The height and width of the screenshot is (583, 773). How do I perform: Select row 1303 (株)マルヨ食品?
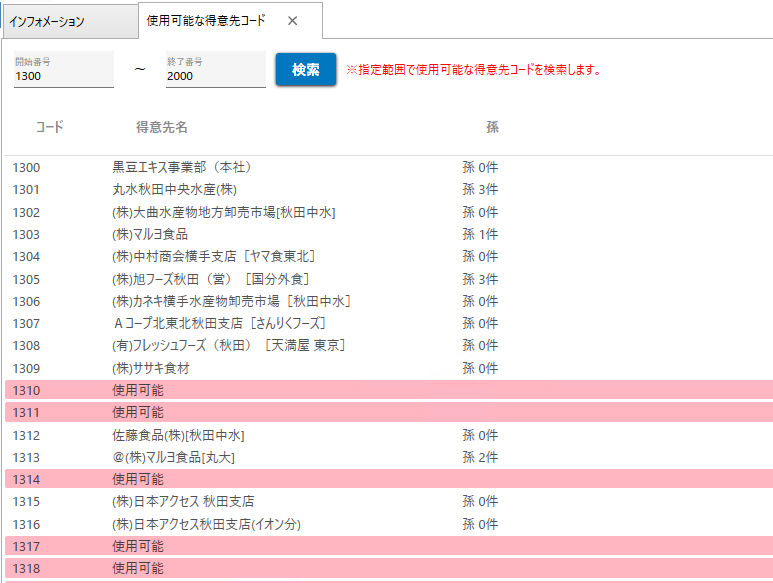(x=389, y=234)
